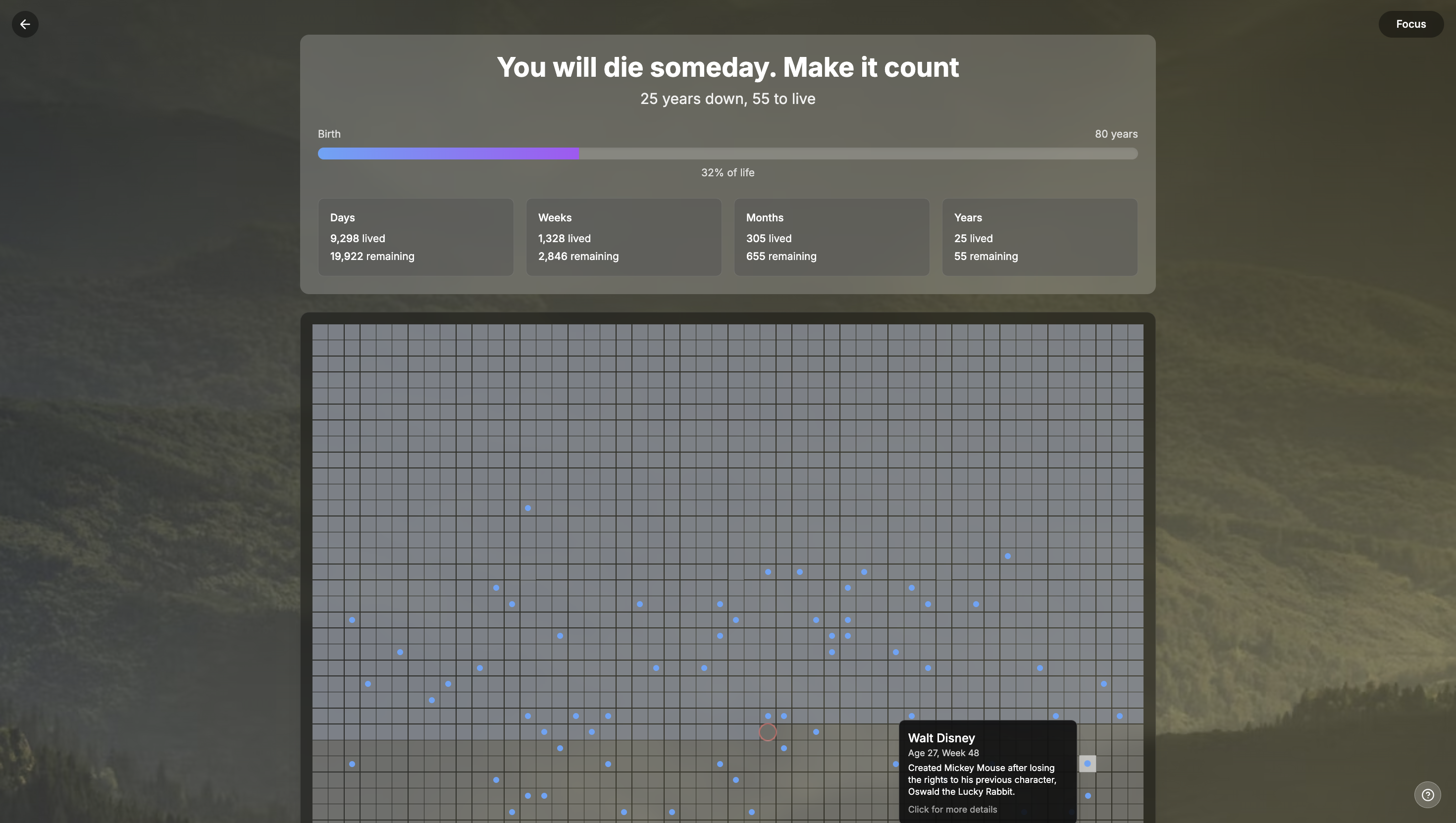The height and width of the screenshot is (823, 1456).
Task: Click the highest blue dot on grid's right side
Action: point(1008,556)
